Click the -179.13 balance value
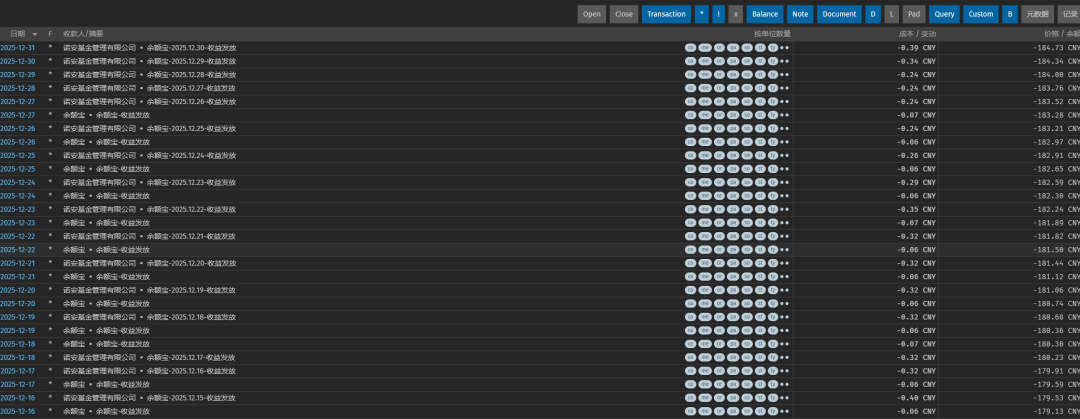This screenshot has height=419, width=1080. [1057, 411]
